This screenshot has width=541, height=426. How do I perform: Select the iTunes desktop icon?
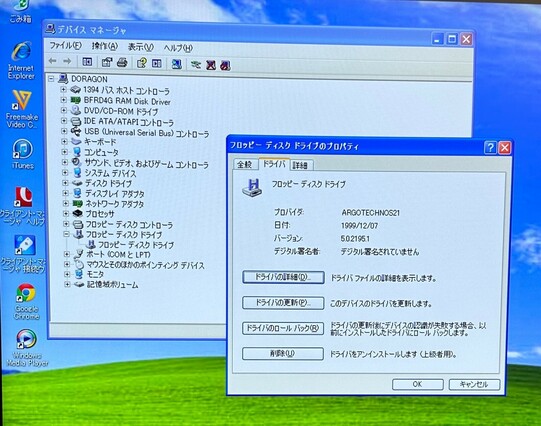click(23, 154)
